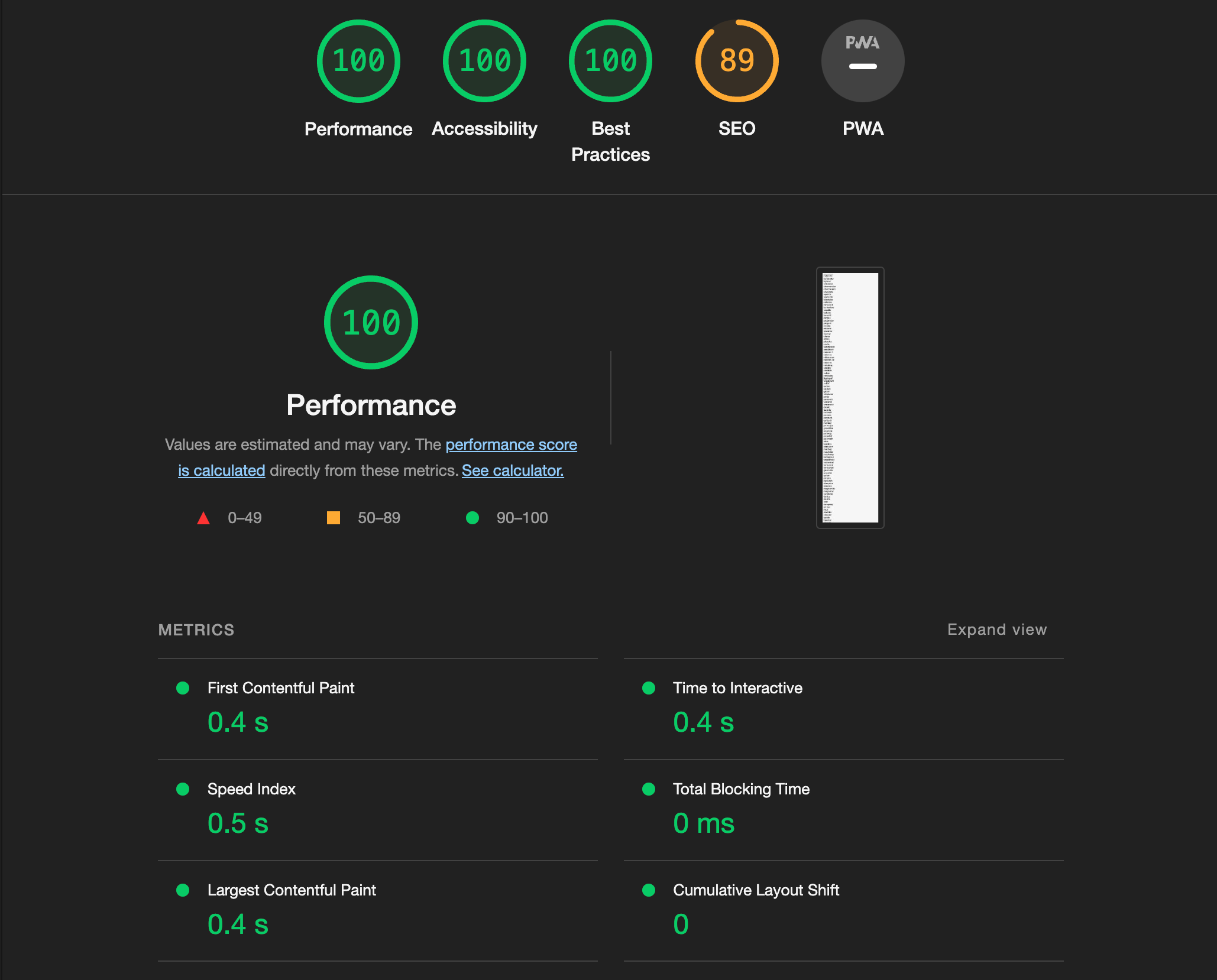Expand the Time to Interactive metric
Image resolution: width=1217 pixels, height=980 pixels.
737,688
